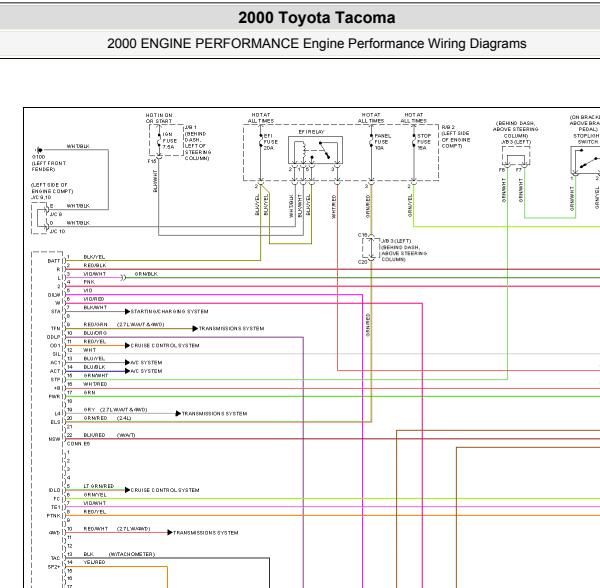Click the 'IDLO' terminal label
This screenshot has height=588, width=600.
pos(55,490)
